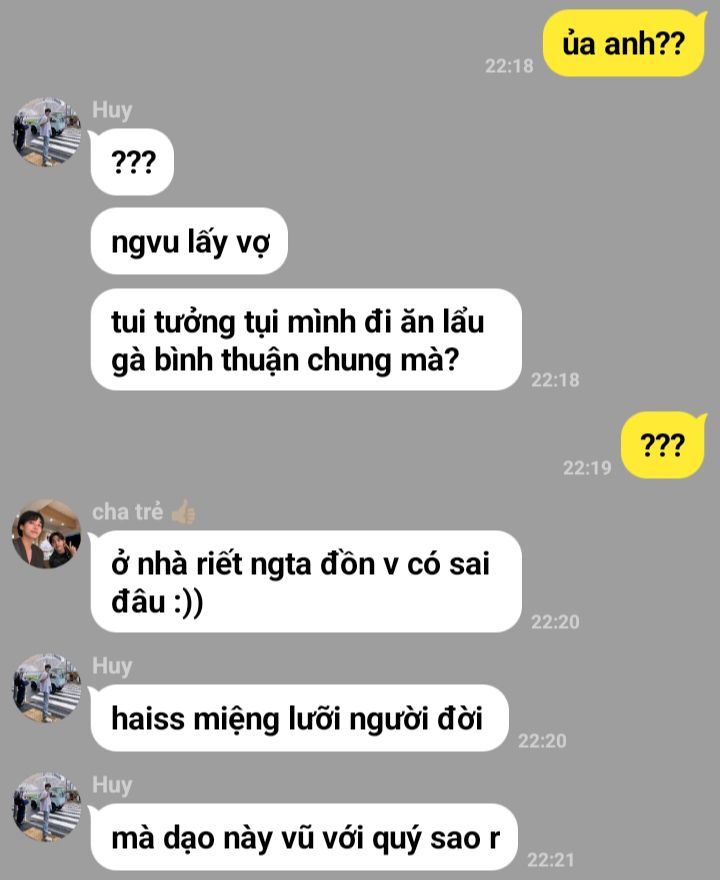Select the 'haiss miệng lưỡi người đời' bubble
The height and width of the screenshot is (880, 720).
pos(300,718)
